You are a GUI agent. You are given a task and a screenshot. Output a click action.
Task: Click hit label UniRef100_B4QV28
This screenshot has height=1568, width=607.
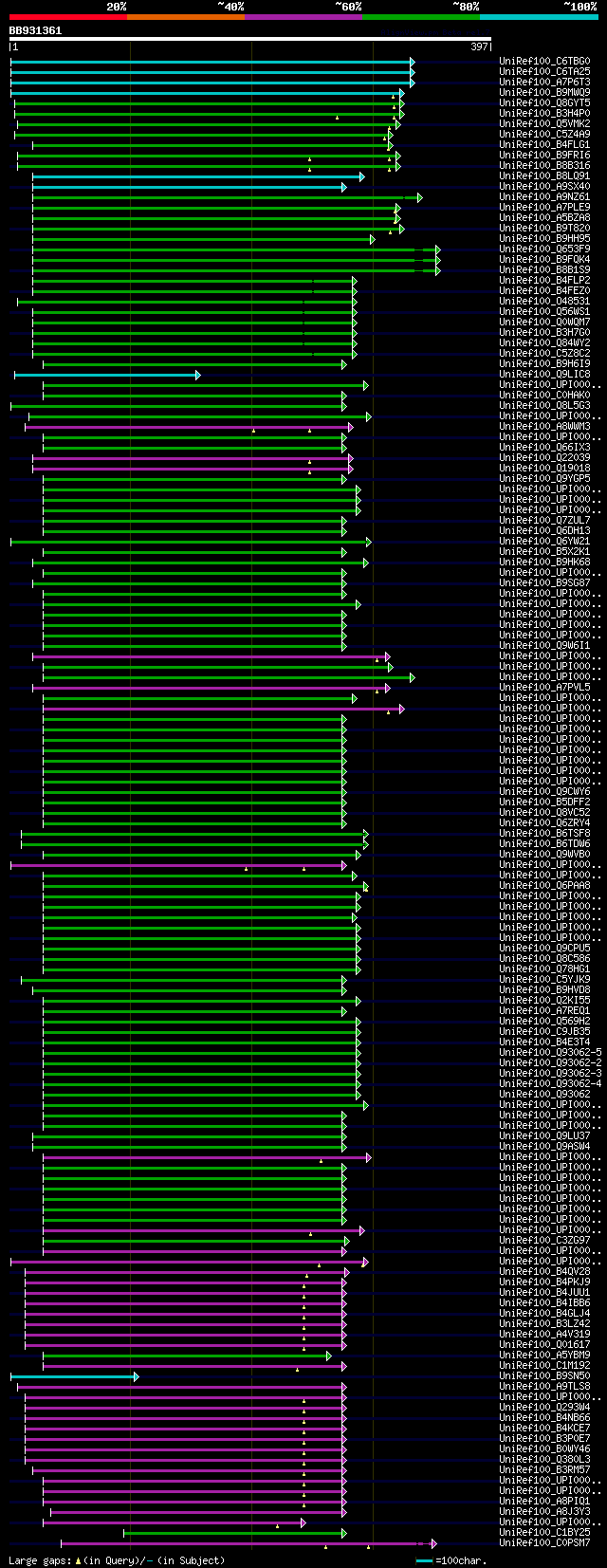pyautogui.click(x=544, y=1272)
